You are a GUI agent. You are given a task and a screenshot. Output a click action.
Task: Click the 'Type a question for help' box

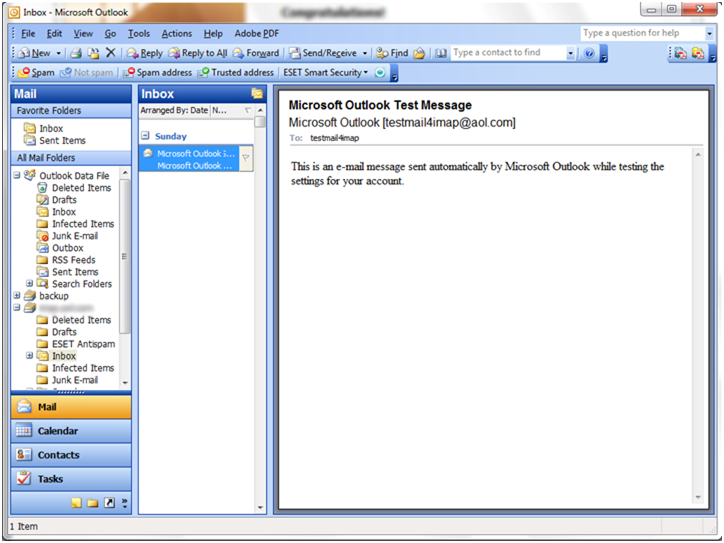[643, 33]
